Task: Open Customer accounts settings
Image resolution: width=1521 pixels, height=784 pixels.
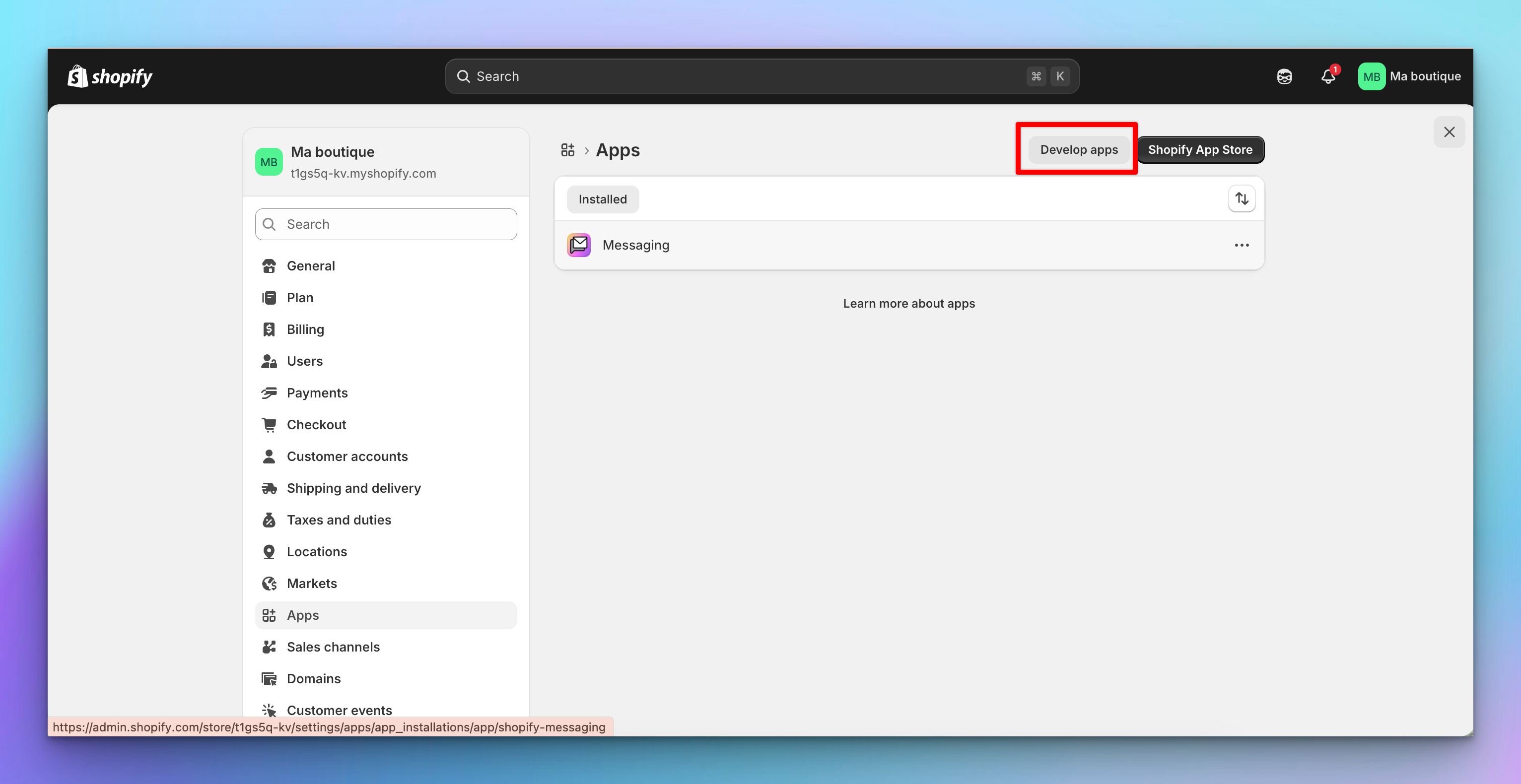Action: point(386,457)
